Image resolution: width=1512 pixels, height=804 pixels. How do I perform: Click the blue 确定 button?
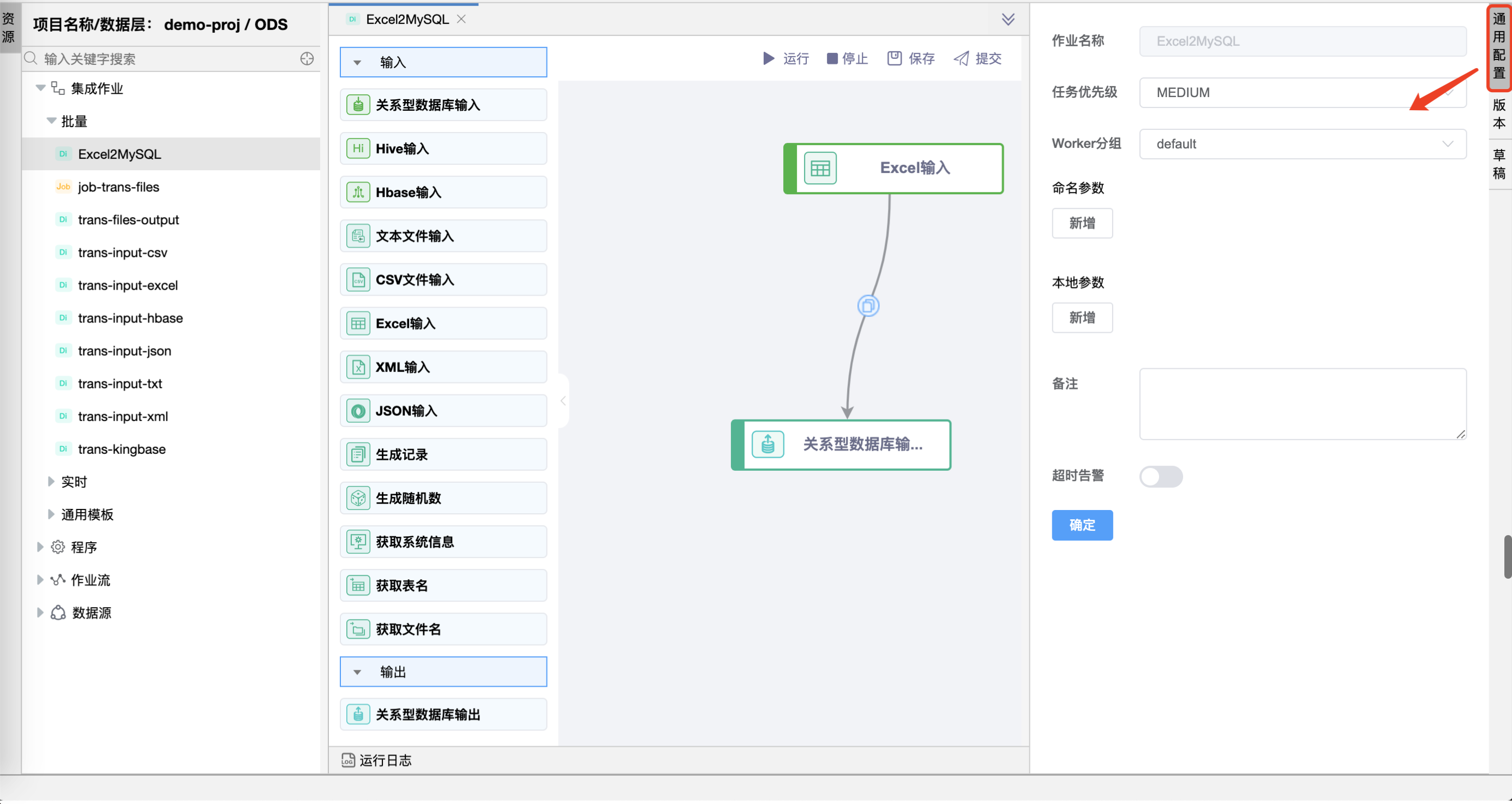[x=1082, y=525]
